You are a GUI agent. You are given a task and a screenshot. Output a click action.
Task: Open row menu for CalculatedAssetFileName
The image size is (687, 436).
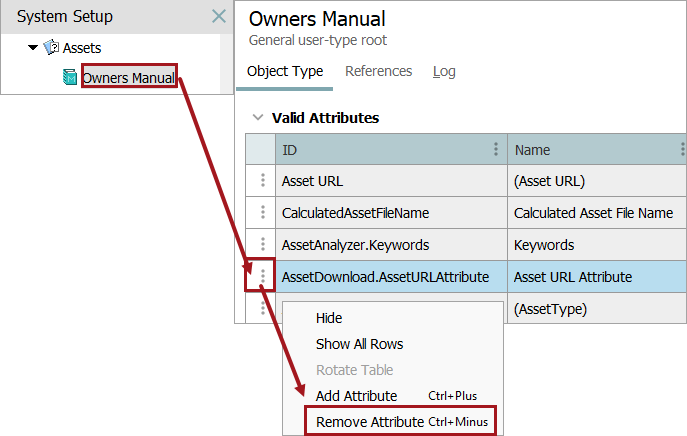tap(263, 212)
